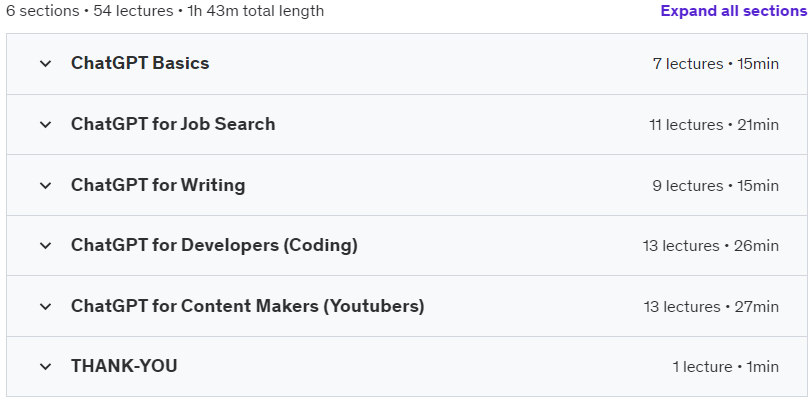The image size is (811, 401).
Task: Click the 9 lectures • 15min label
Action: click(716, 186)
